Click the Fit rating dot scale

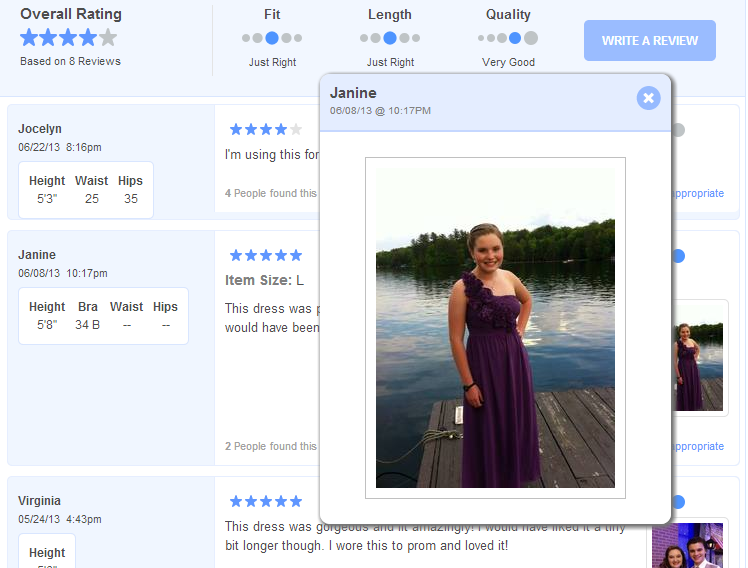272,38
